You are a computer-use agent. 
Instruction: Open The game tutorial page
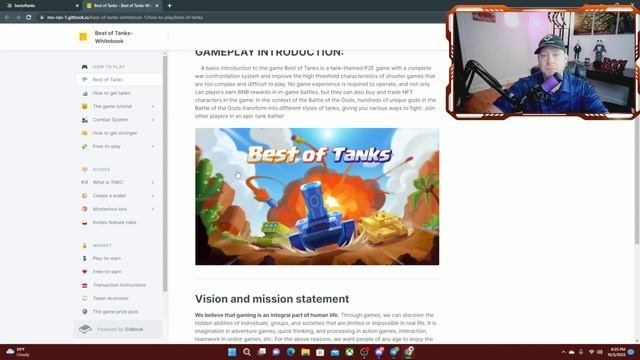(x=112, y=107)
